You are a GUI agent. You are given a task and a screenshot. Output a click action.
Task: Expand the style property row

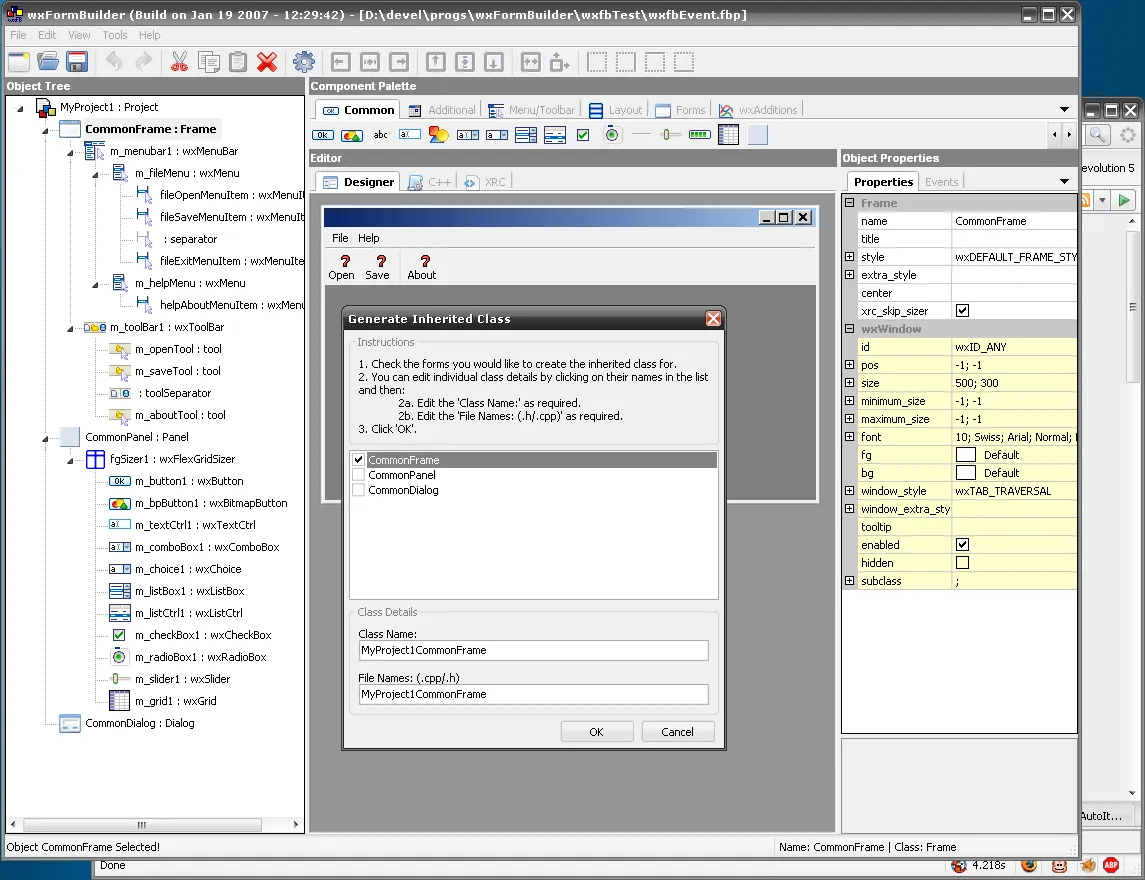(x=849, y=256)
